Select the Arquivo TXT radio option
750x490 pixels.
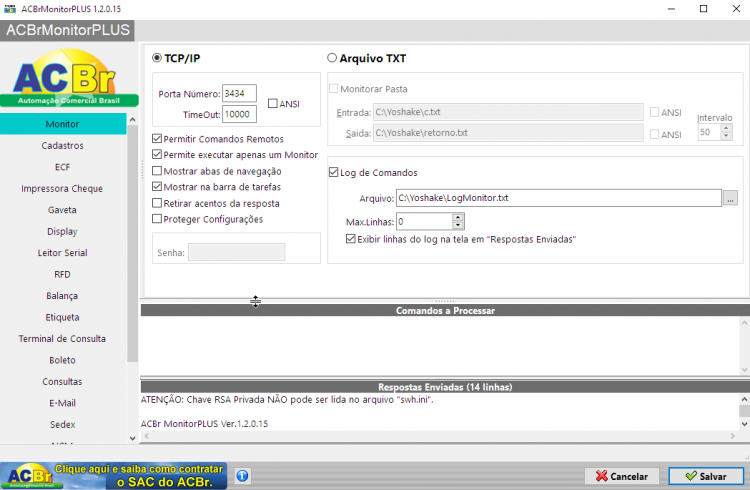click(x=332, y=58)
